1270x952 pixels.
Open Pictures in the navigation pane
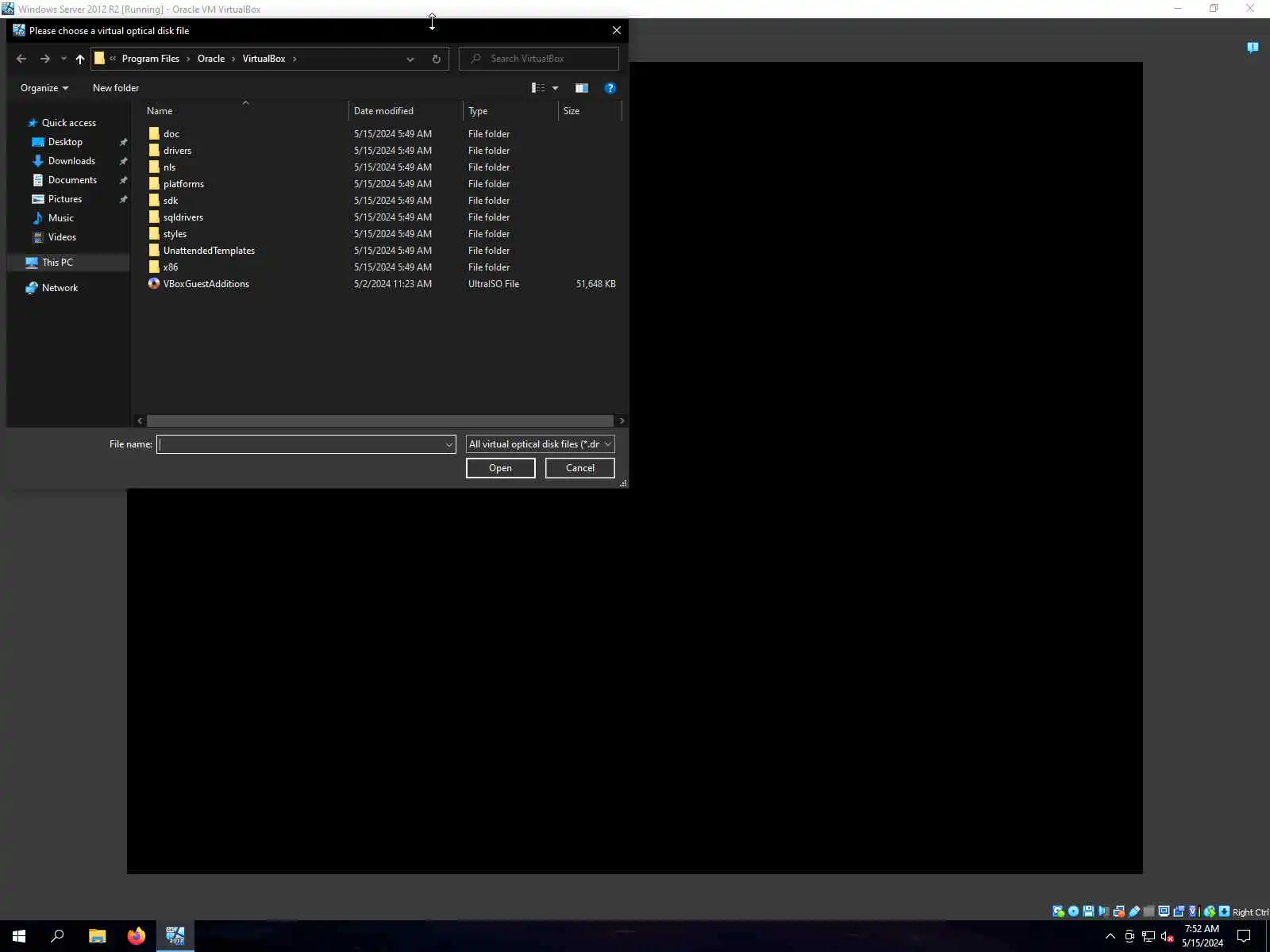(65, 199)
